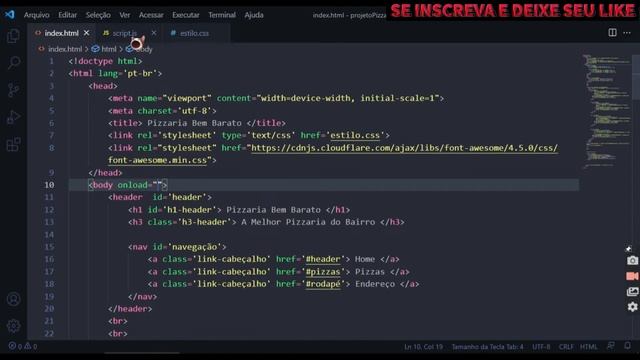Open the estilo.css link on line 7

coord(355,135)
